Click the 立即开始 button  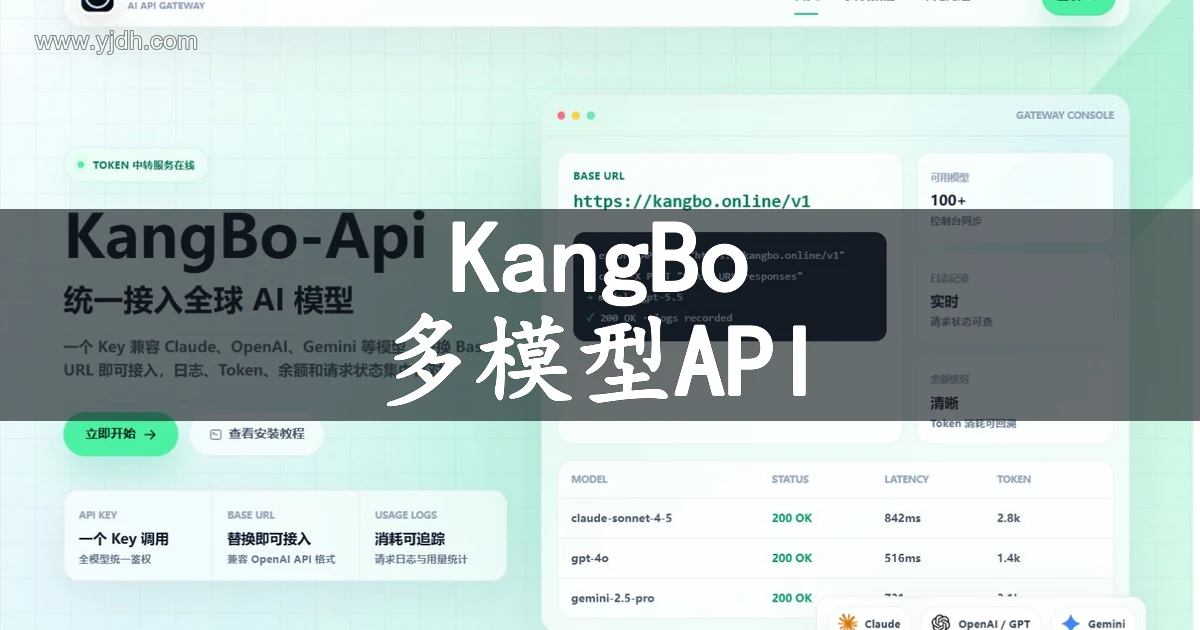[x=121, y=434]
